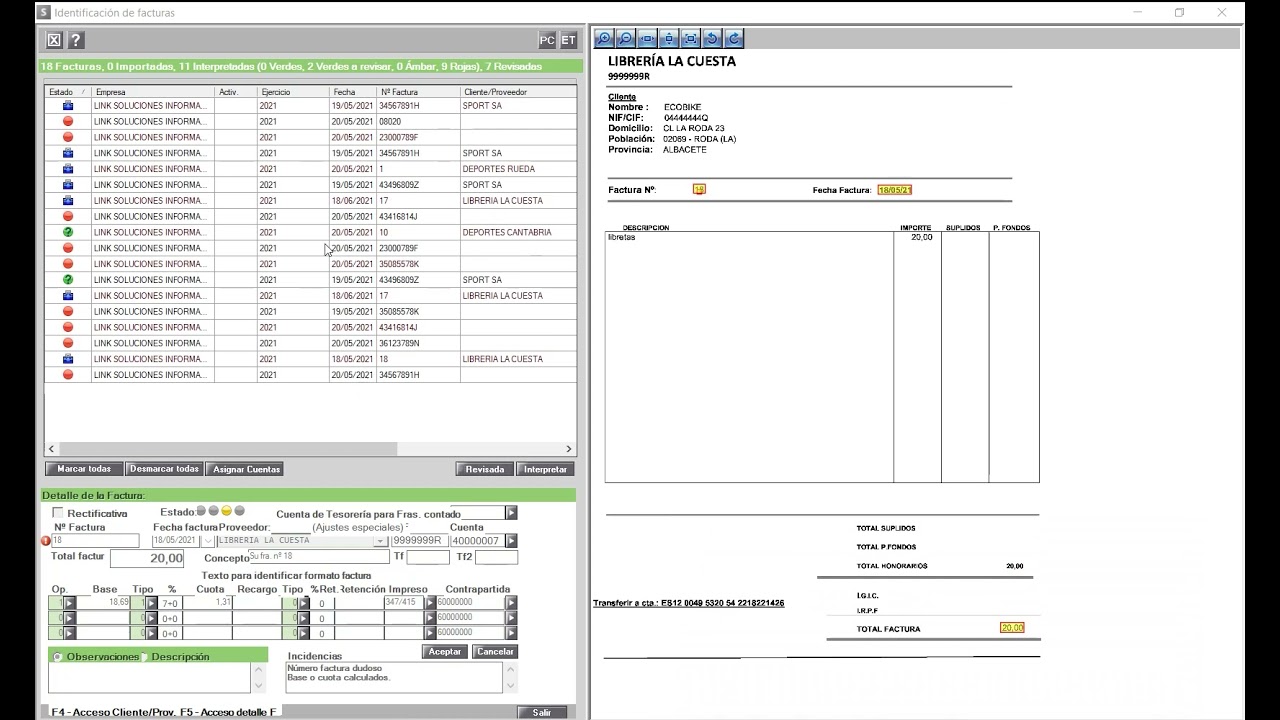Click the down scroll arrow in Incidencias box
1280x720 pixels.
pos(511,686)
